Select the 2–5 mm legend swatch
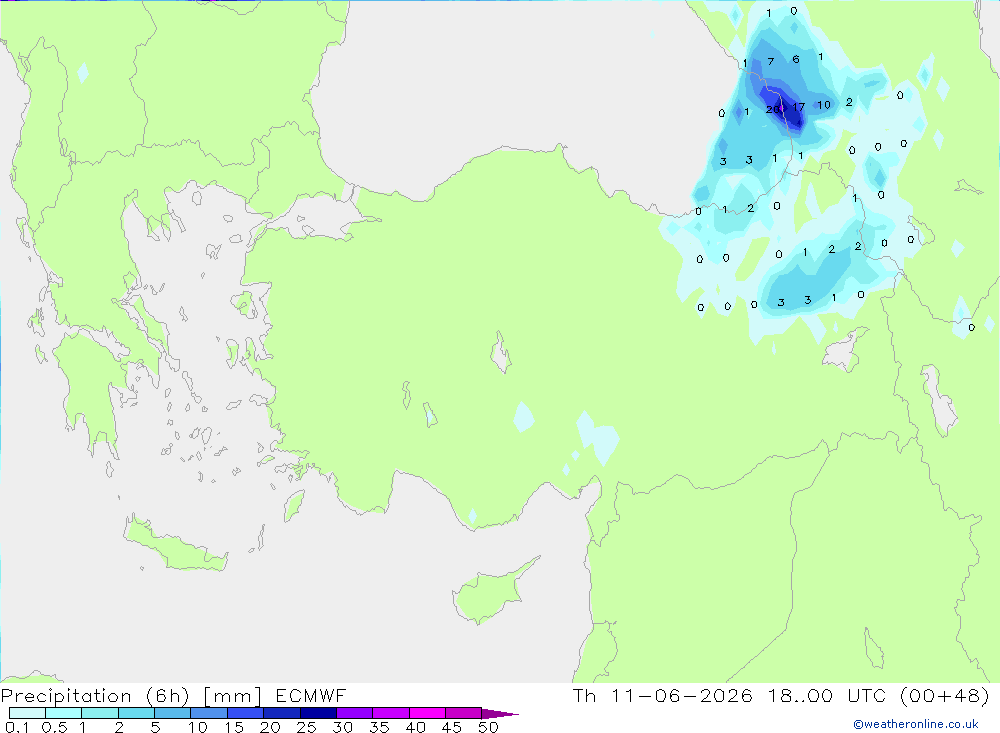The width and height of the screenshot is (1000, 733). click(x=136, y=713)
